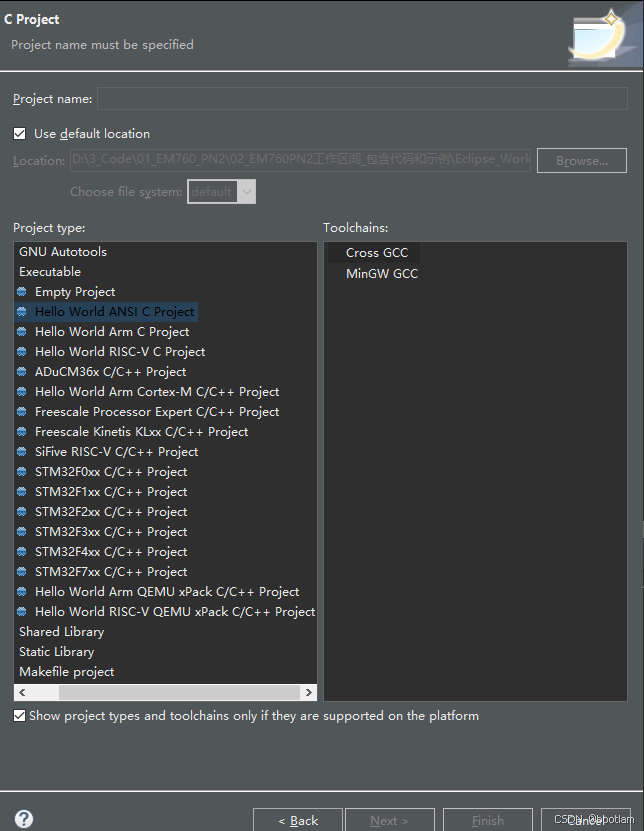Click the icon beside ADuCM36x C/C++ Project
Screen dimensions: 644x831
(x=22, y=372)
